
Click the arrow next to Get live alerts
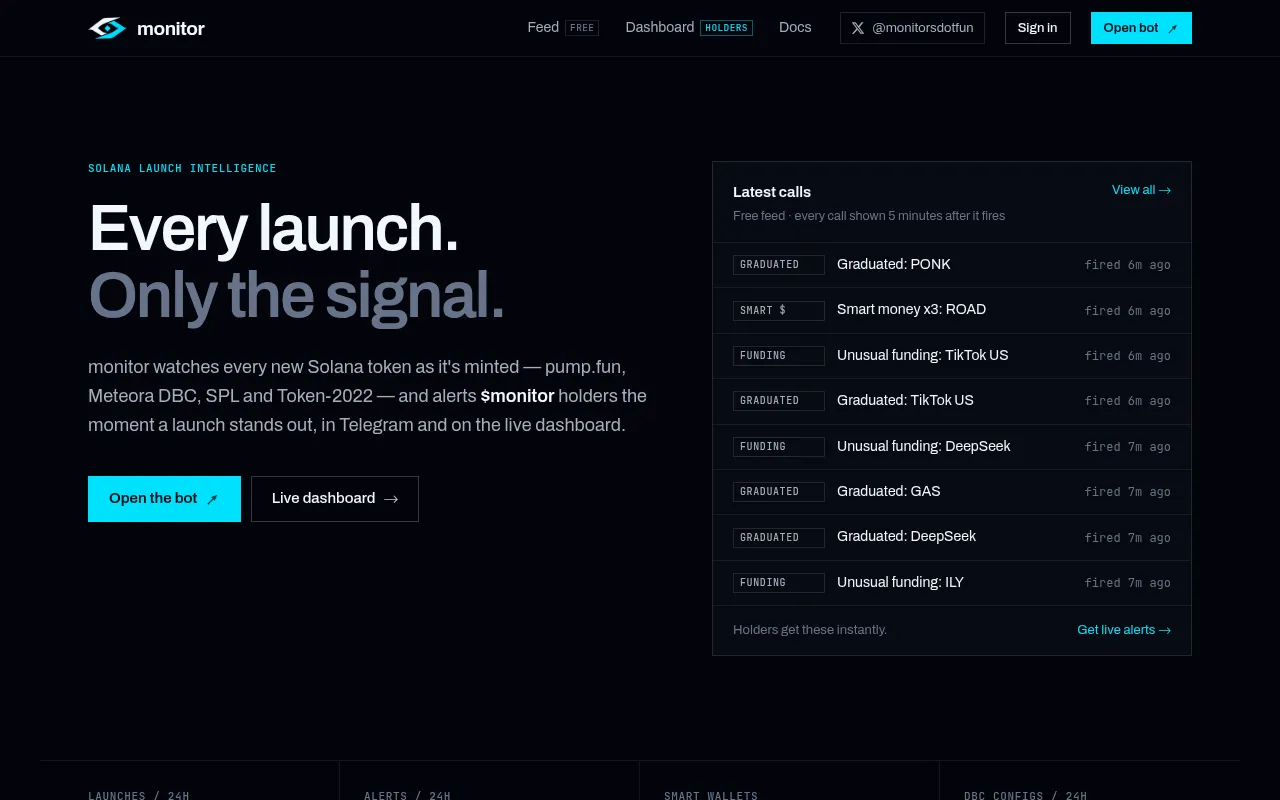1165,630
